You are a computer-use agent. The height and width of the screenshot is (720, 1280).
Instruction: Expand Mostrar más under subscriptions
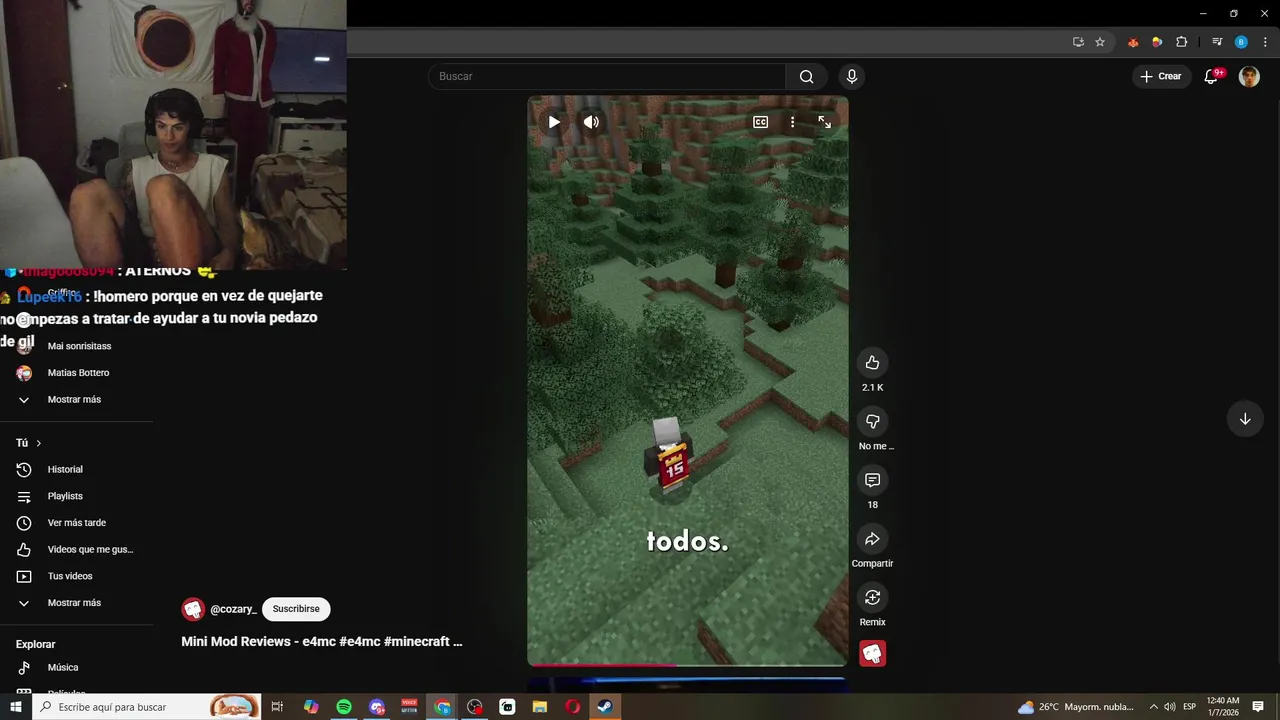tap(76, 400)
